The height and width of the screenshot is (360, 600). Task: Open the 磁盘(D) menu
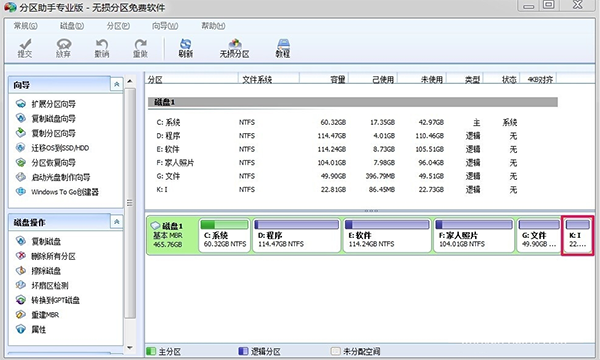72,26
